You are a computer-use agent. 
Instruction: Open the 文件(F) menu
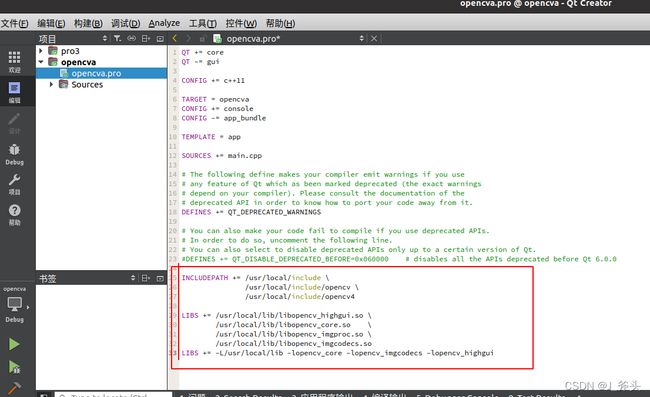click(x=15, y=23)
